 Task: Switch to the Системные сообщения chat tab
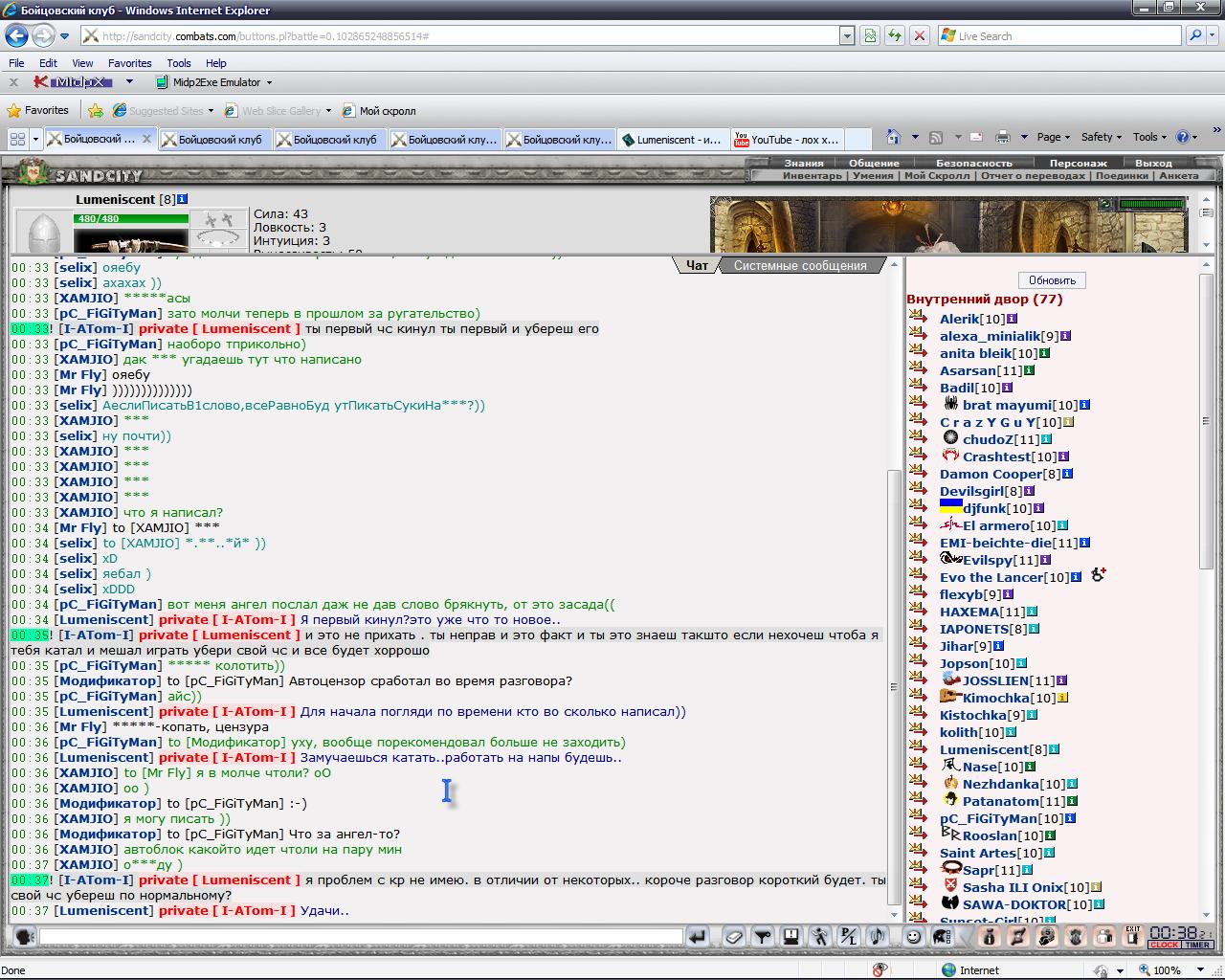pyautogui.click(x=800, y=266)
